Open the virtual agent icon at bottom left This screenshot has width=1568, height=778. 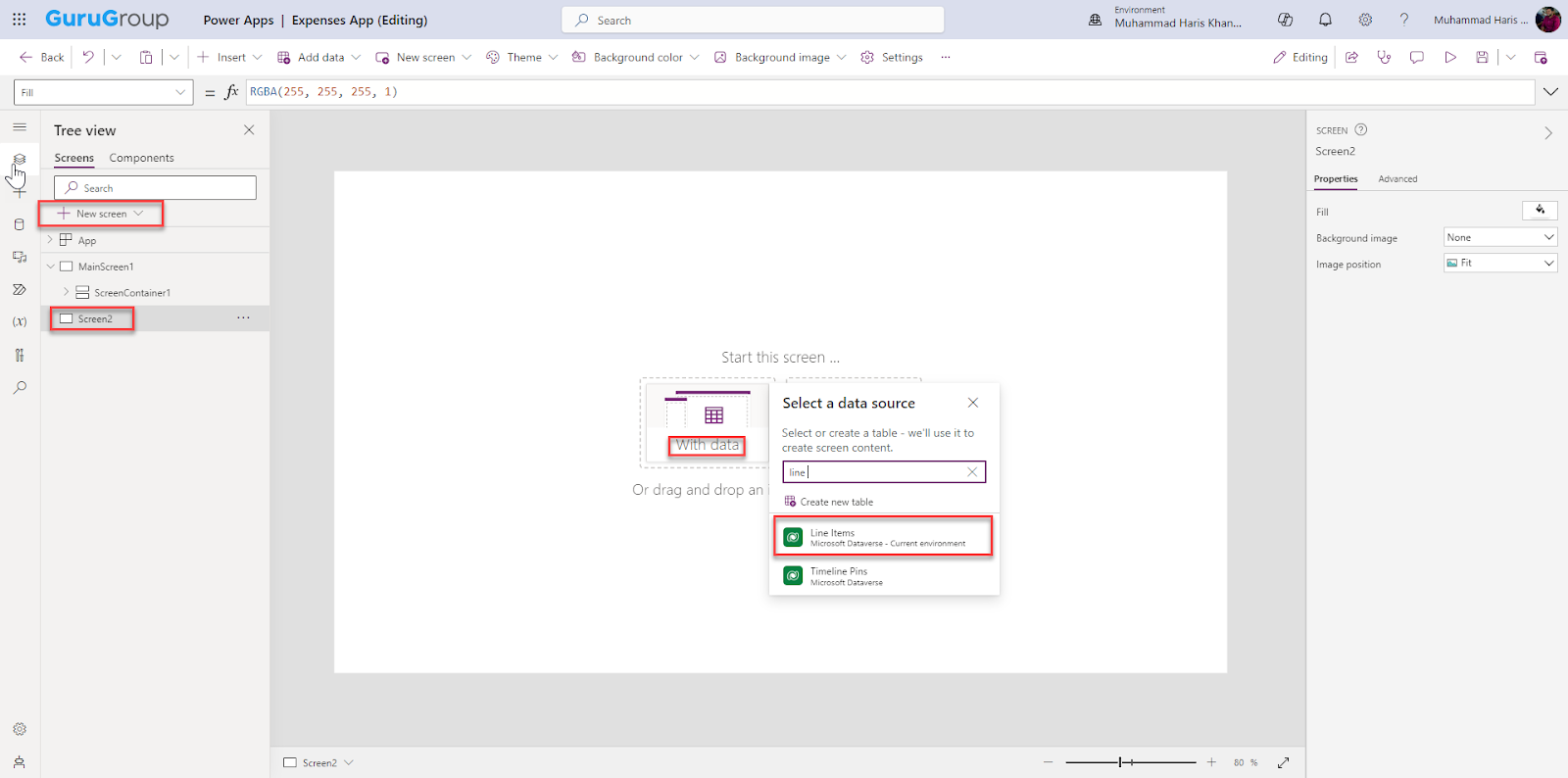tap(20, 761)
